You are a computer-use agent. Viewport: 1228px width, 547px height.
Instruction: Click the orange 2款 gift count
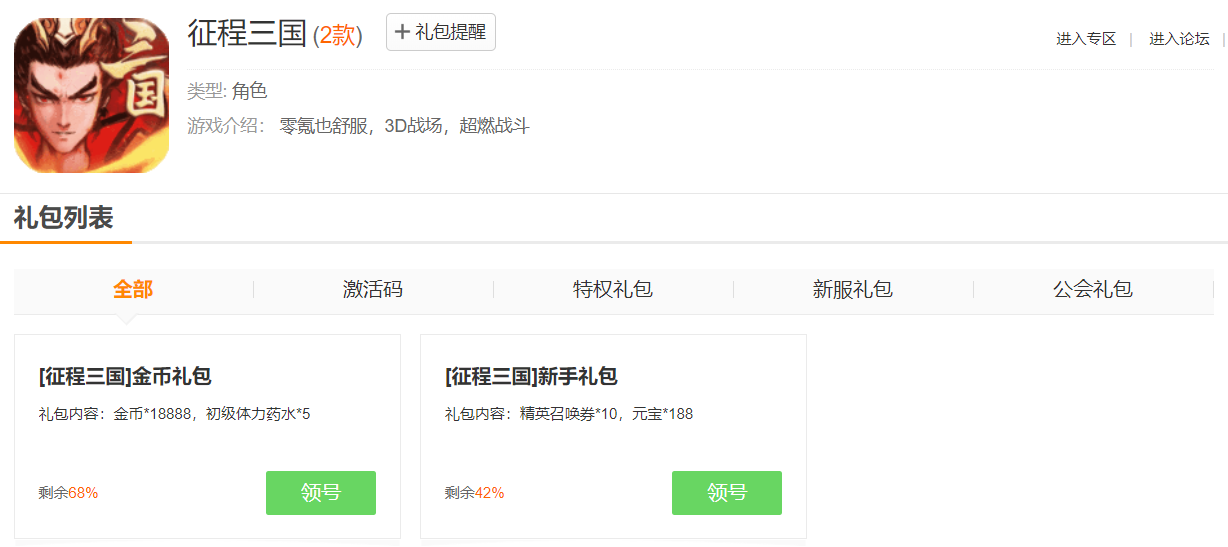point(338,36)
